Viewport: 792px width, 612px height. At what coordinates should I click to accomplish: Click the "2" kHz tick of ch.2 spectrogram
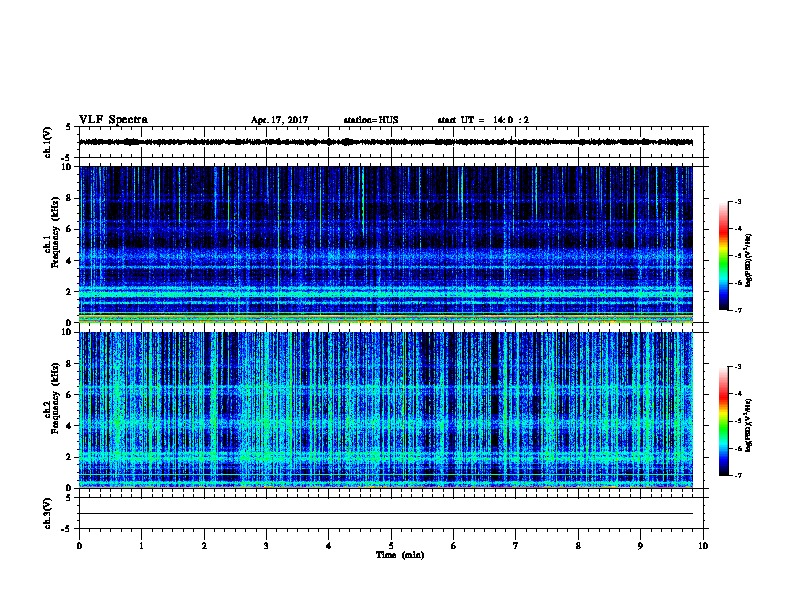coord(69,457)
